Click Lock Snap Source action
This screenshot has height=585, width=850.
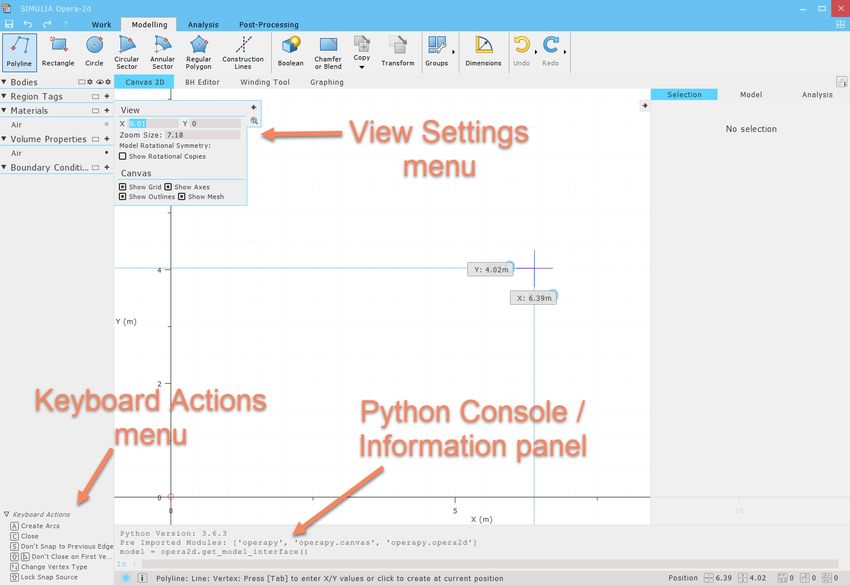[44, 577]
